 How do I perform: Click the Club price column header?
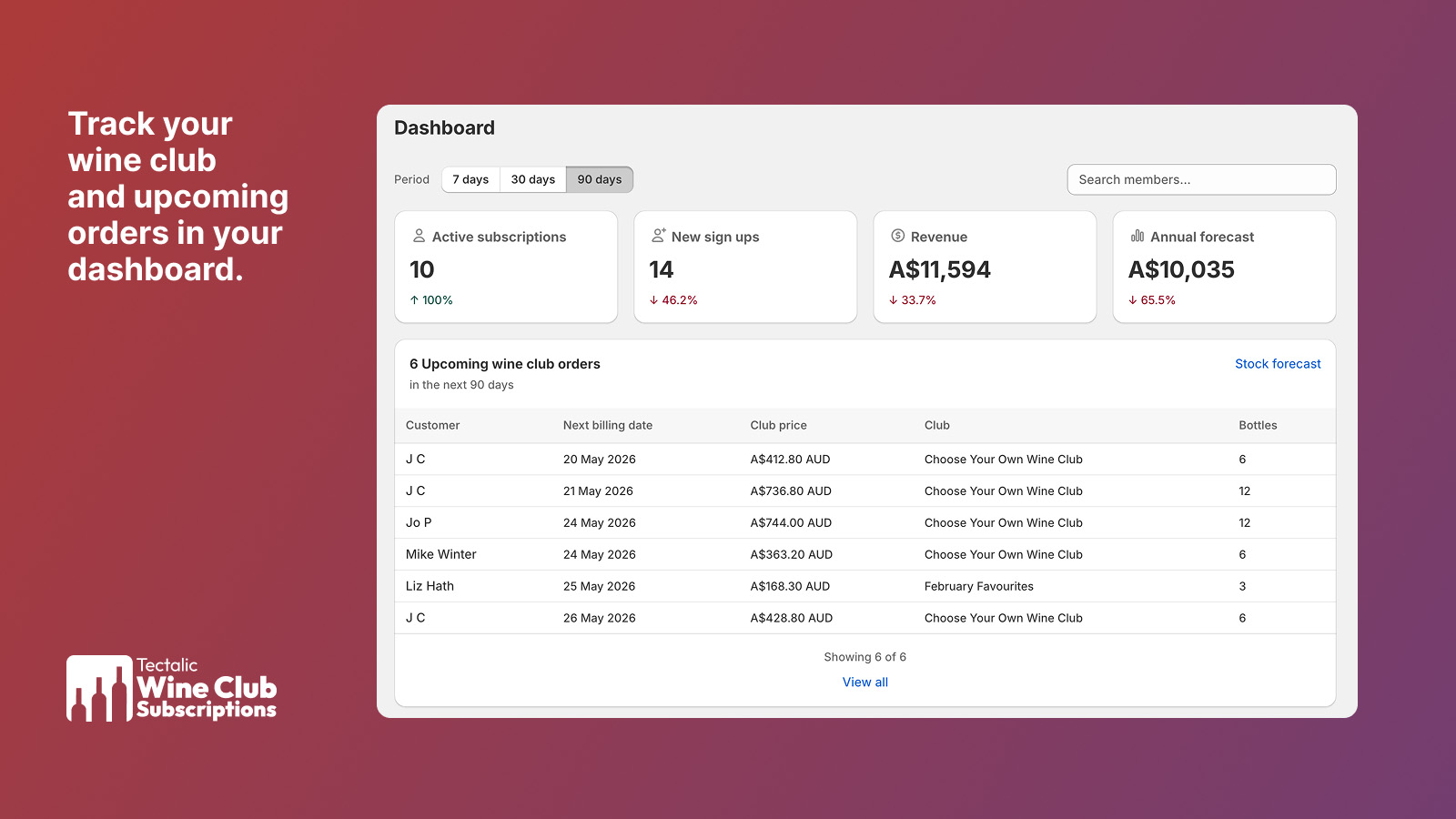click(x=778, y=425)
